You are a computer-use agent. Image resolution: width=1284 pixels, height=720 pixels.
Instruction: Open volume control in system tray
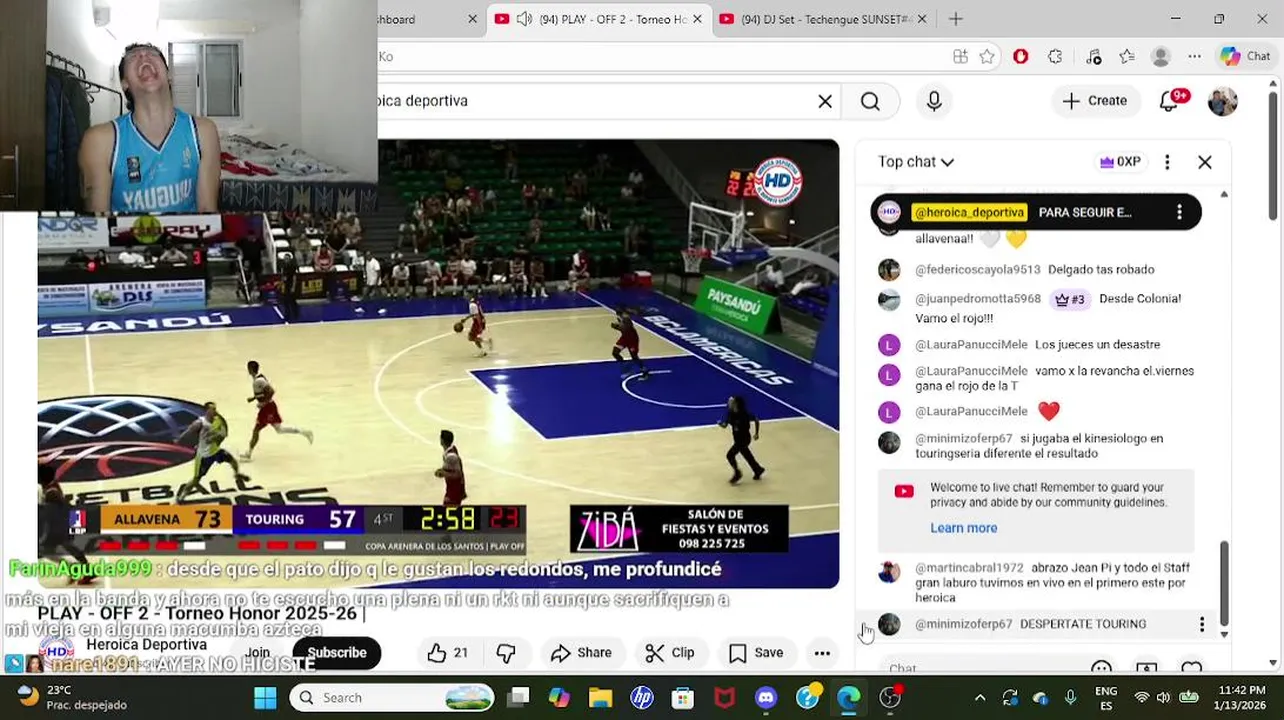pyautogui.click(x=1164, y=698)
